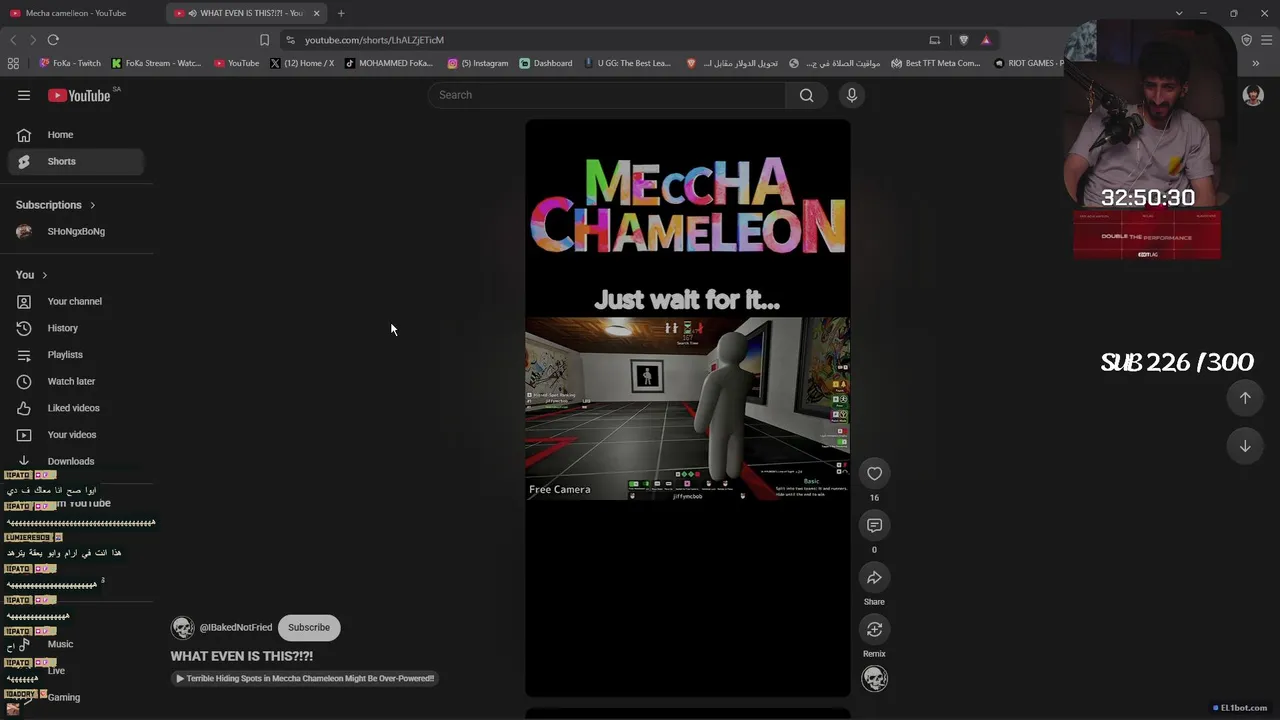The width and height of the screenshot is (1280, 720).
Task: Open the Brave shields icon
Action: click(x=963, y=40)
